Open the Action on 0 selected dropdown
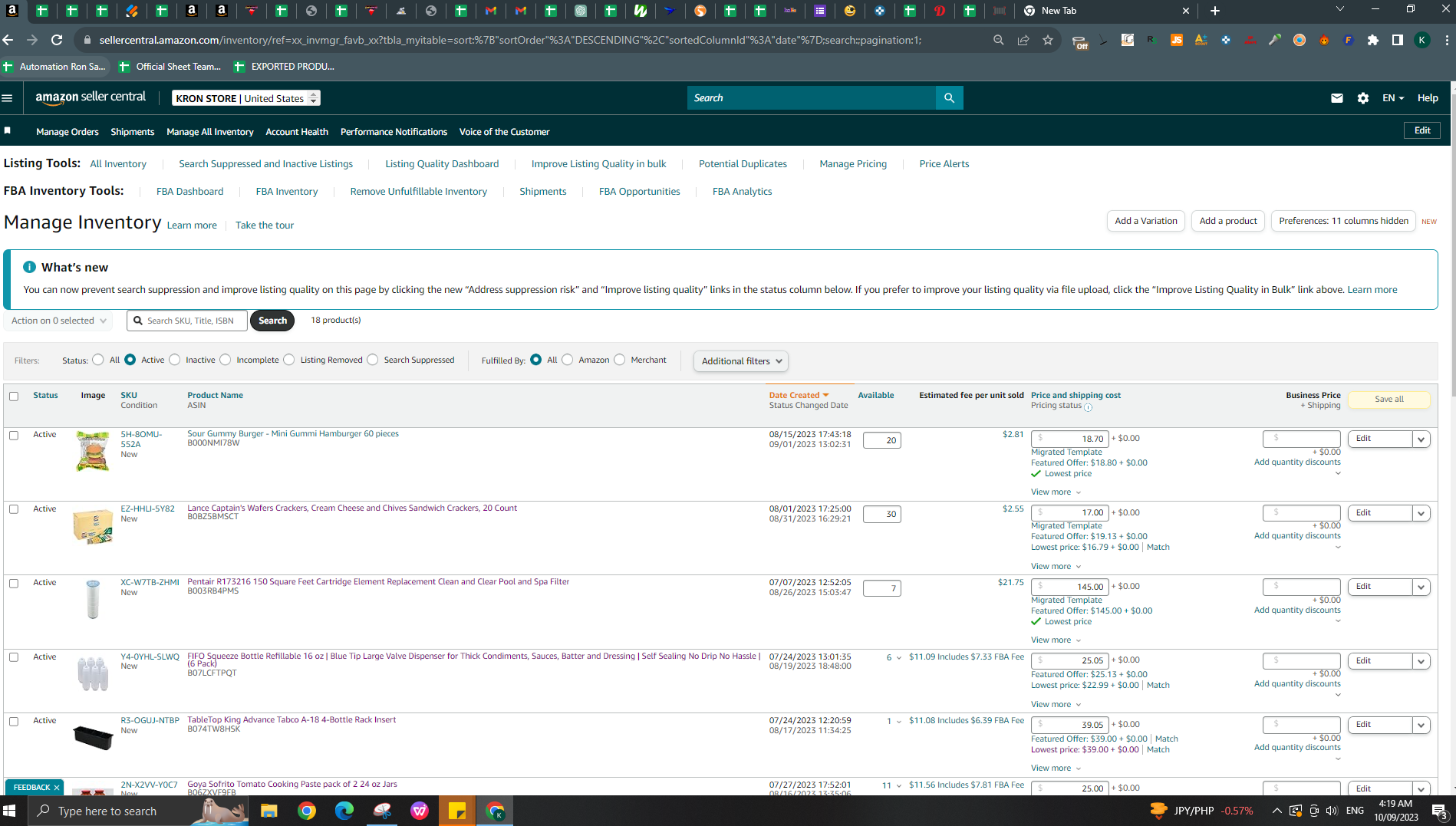Screen dimensions: 1456x826 58,321
